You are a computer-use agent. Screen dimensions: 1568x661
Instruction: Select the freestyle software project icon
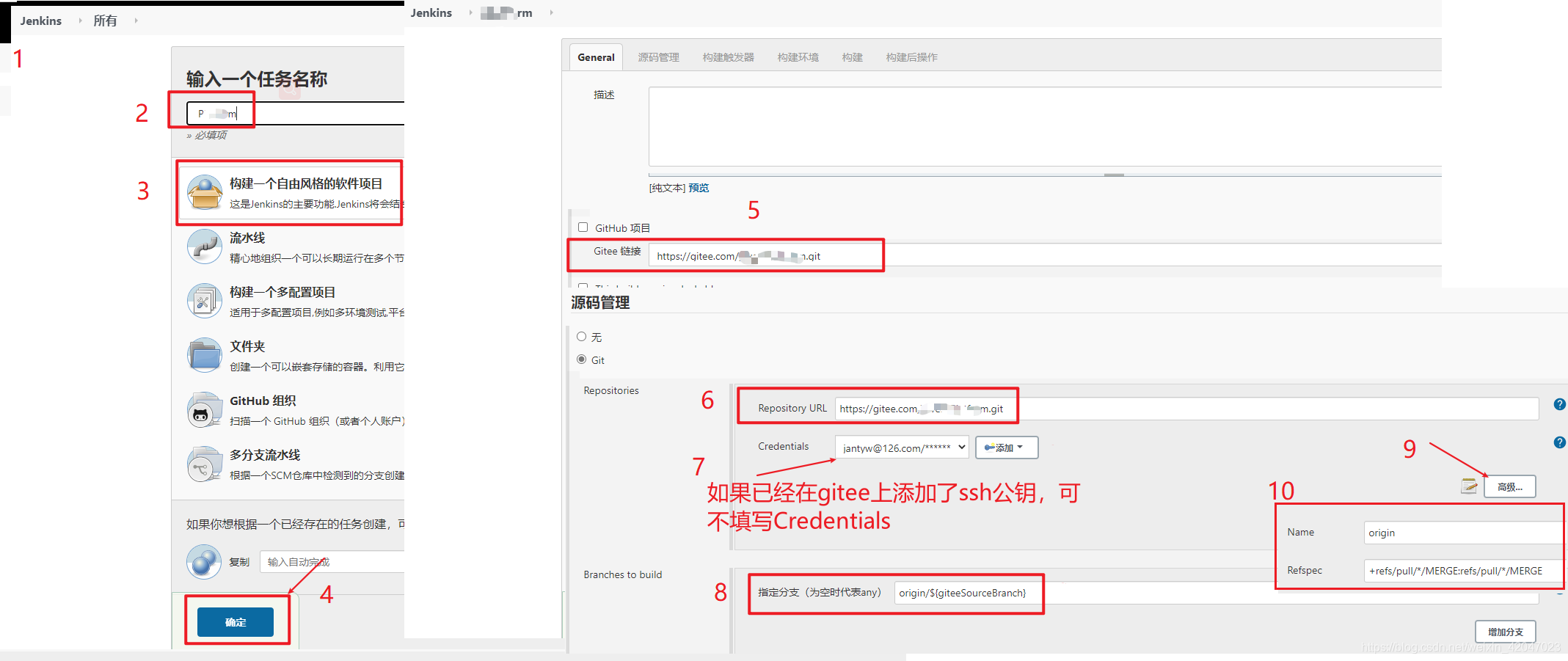pyautogui.click(x=205, y=192)
